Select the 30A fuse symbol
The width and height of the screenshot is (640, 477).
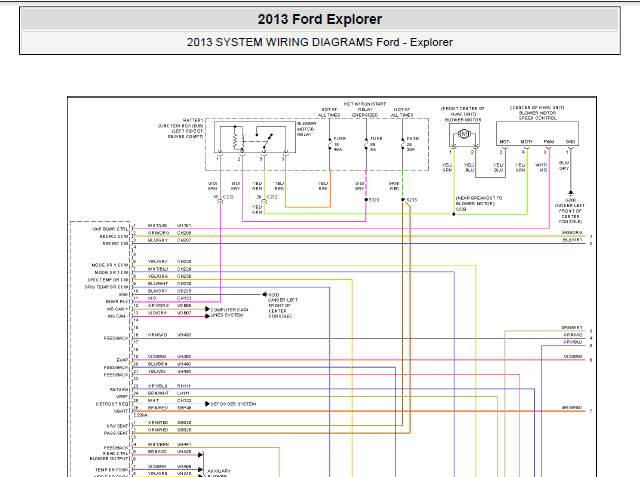(x=402, y=143)
